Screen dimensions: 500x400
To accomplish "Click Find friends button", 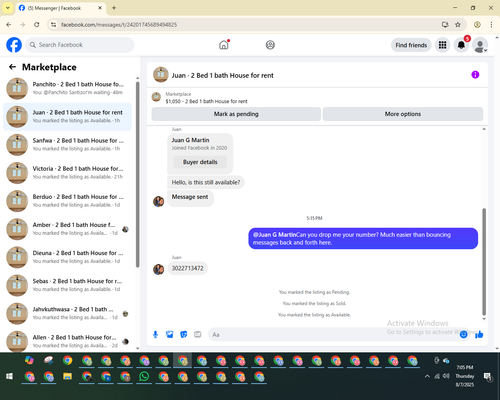I will (411, 45).
